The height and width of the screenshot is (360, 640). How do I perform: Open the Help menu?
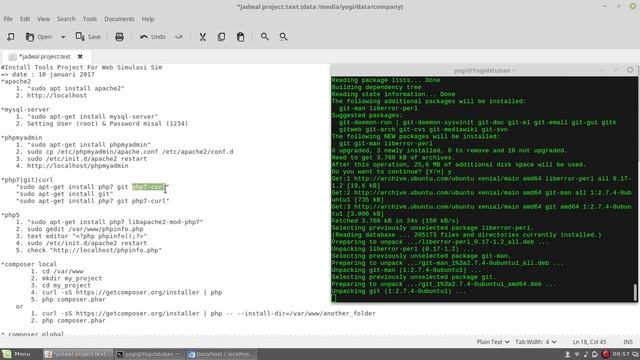148,19
